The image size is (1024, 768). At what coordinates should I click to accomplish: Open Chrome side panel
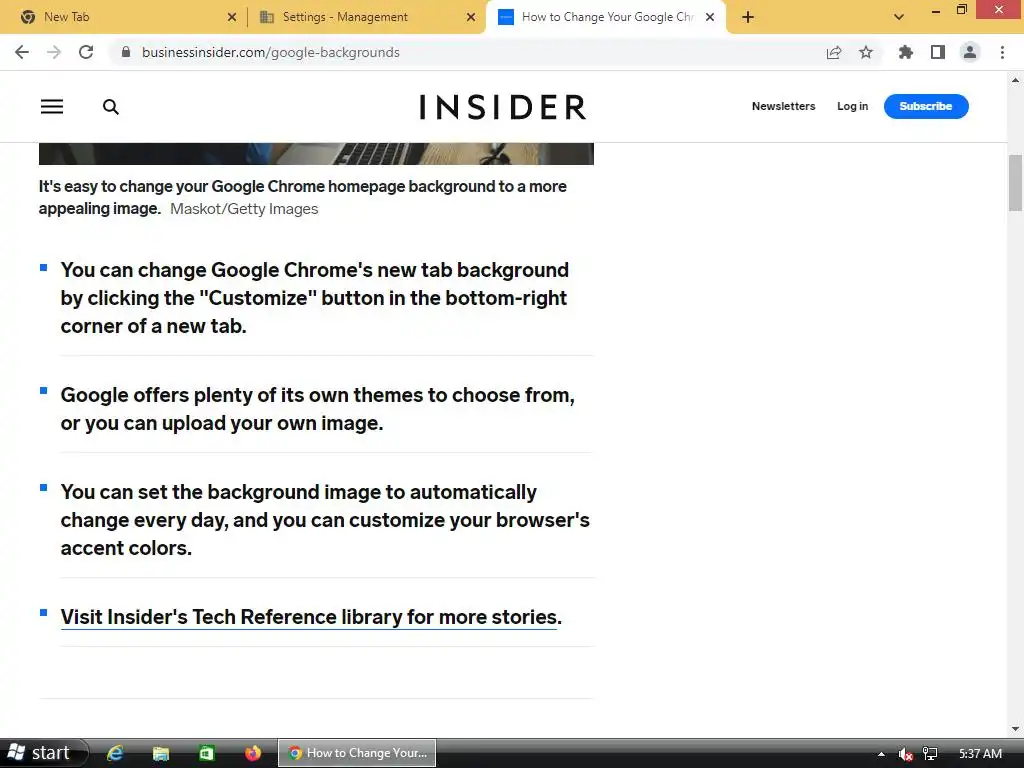click(x=938, y=52)
